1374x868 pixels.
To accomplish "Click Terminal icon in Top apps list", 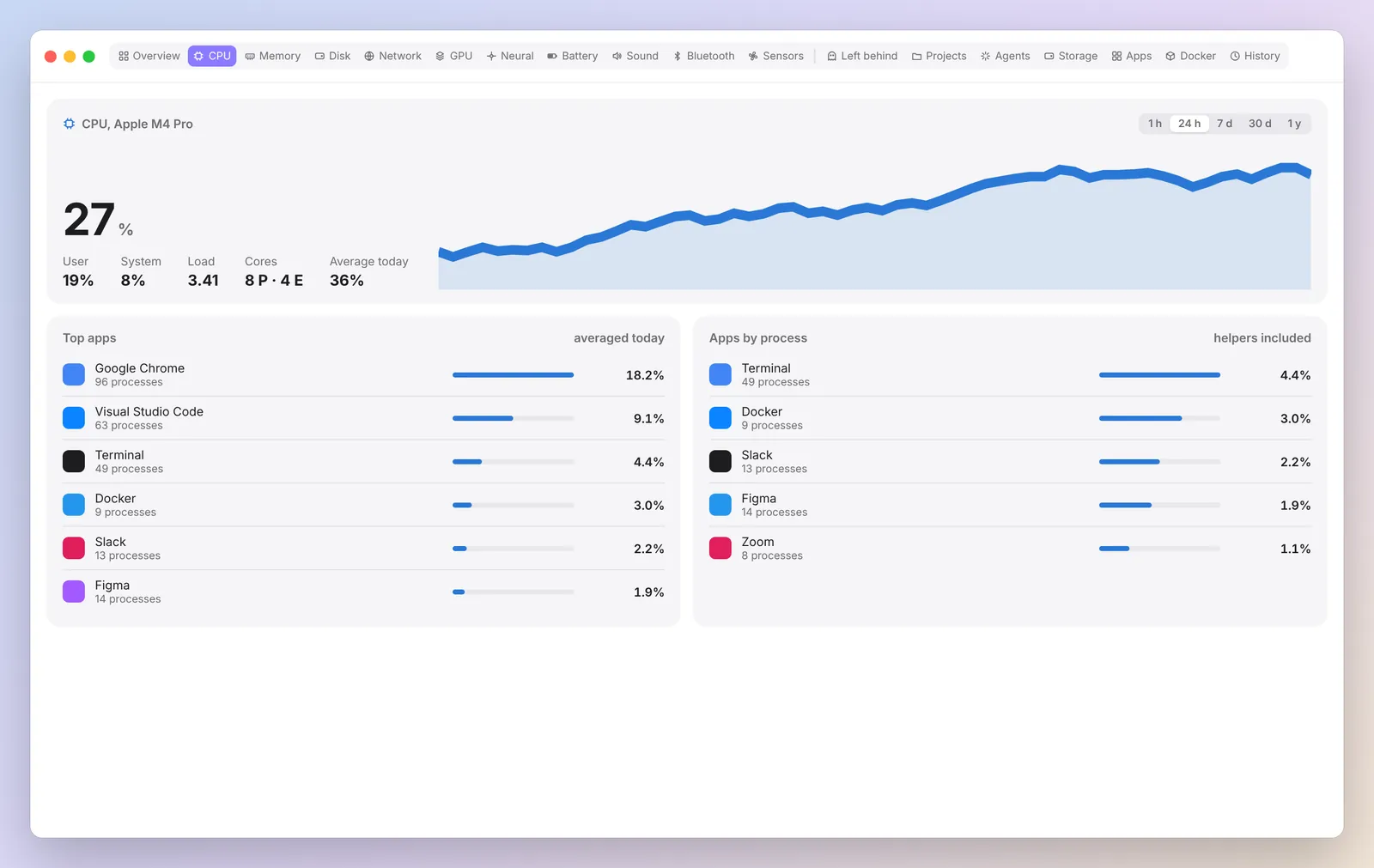I will pos(74,461).
